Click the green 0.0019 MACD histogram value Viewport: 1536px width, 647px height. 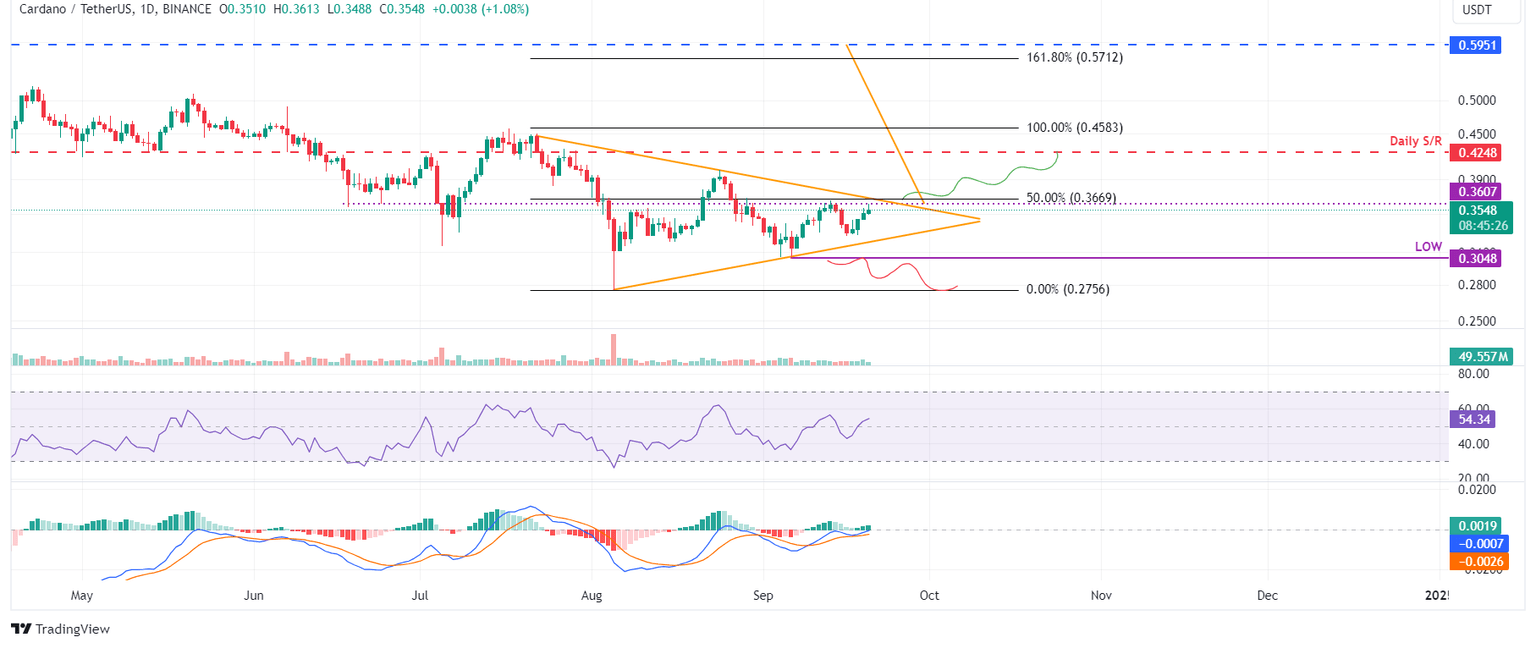tap(1477, 525)
